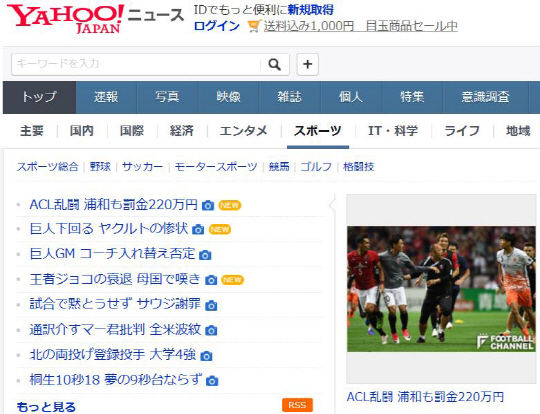This screenshot has height=414, width=540.
Task: Select the IT・科学 category
Action: tap(393, 131)
